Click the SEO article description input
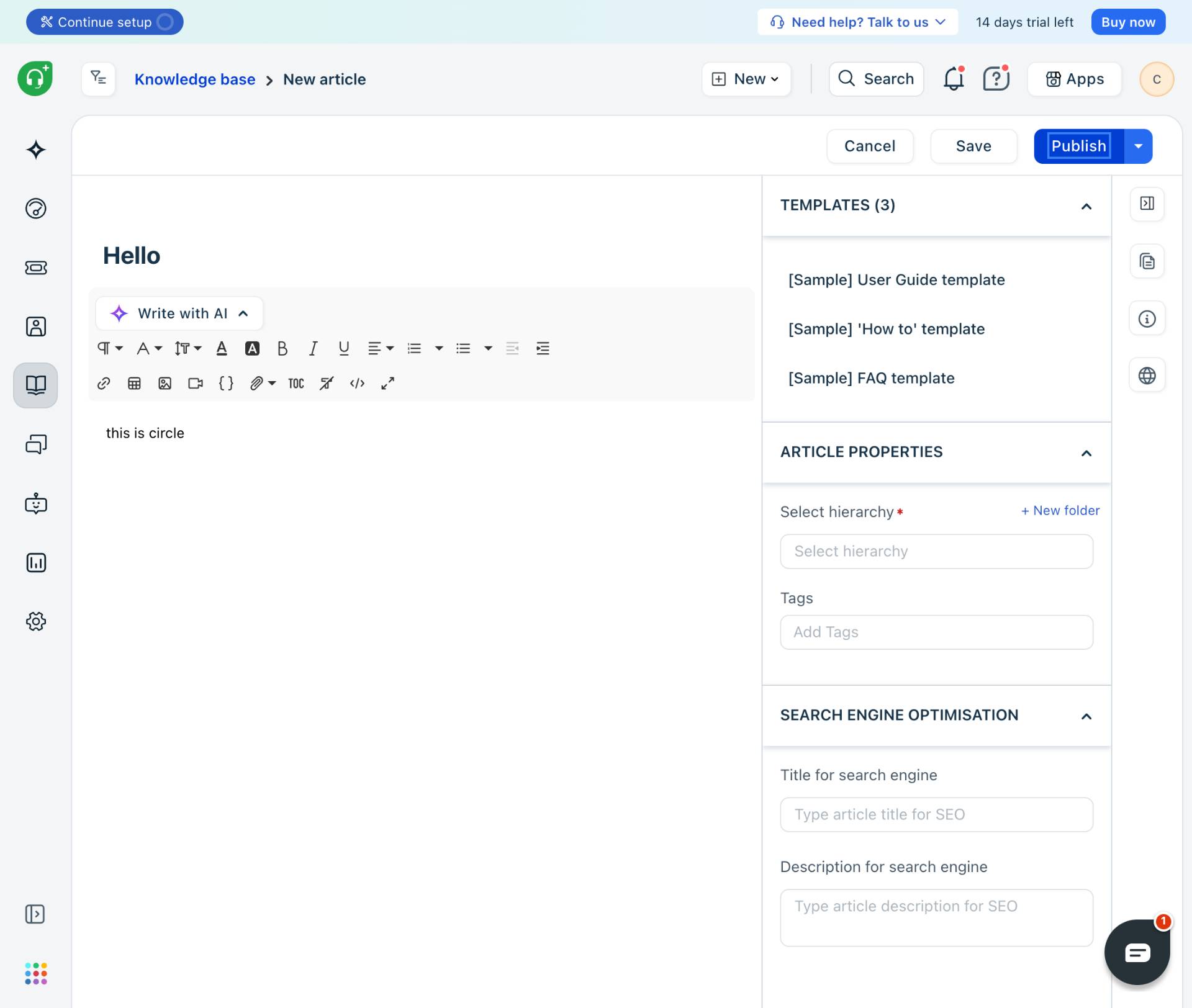 click(936, 917)
